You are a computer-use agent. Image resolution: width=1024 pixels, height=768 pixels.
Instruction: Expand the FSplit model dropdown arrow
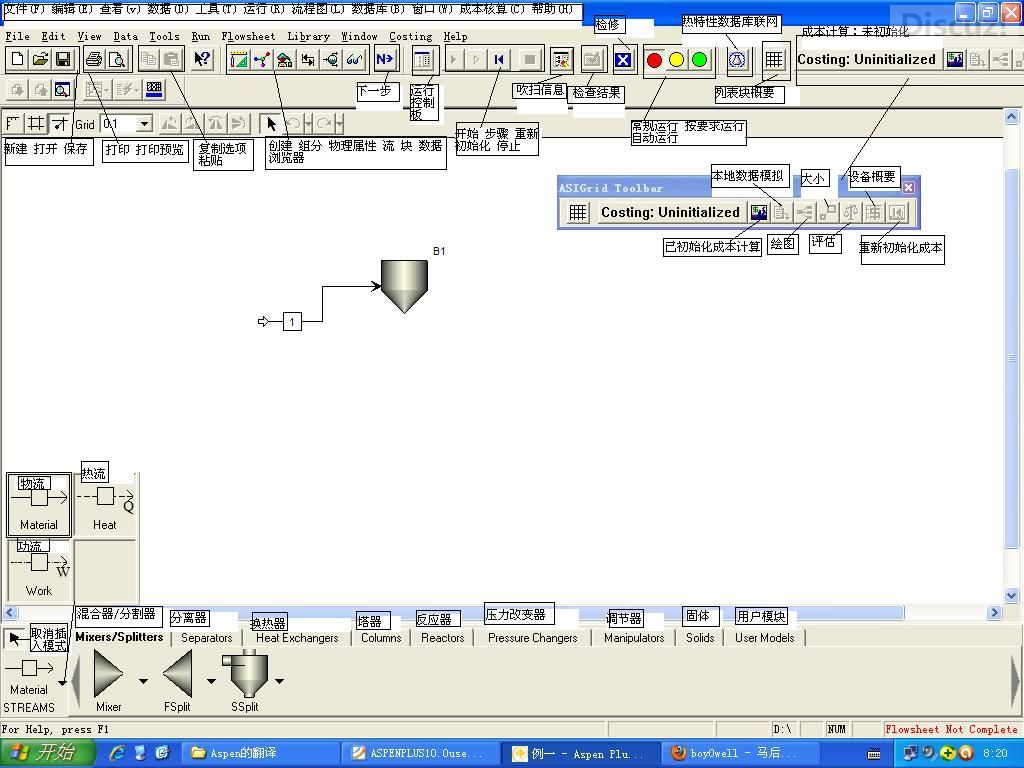[211, 681]
